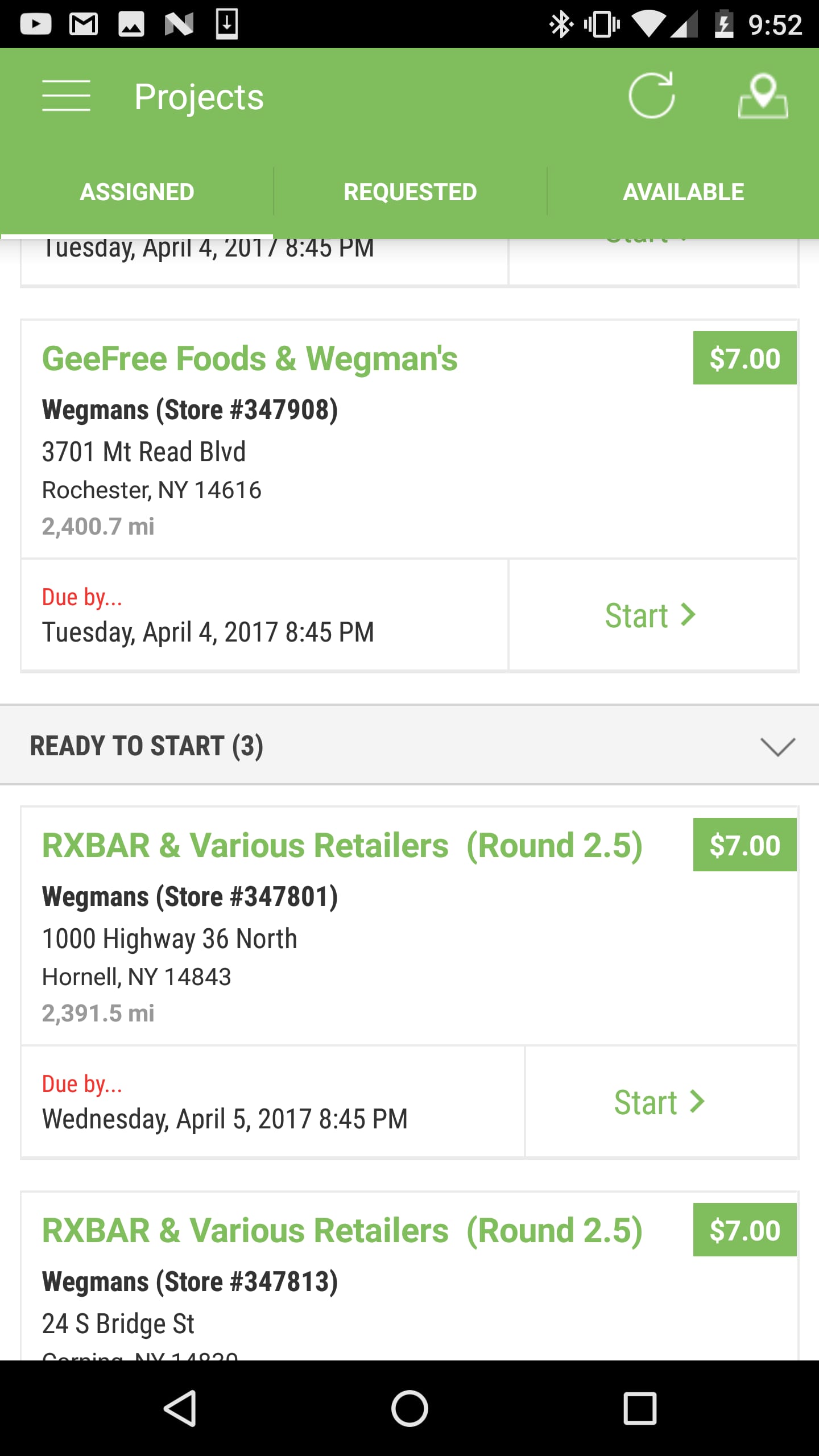
Task: Start the GeeFree Foods & Wegman's project
Action: (x=651, y=615)
